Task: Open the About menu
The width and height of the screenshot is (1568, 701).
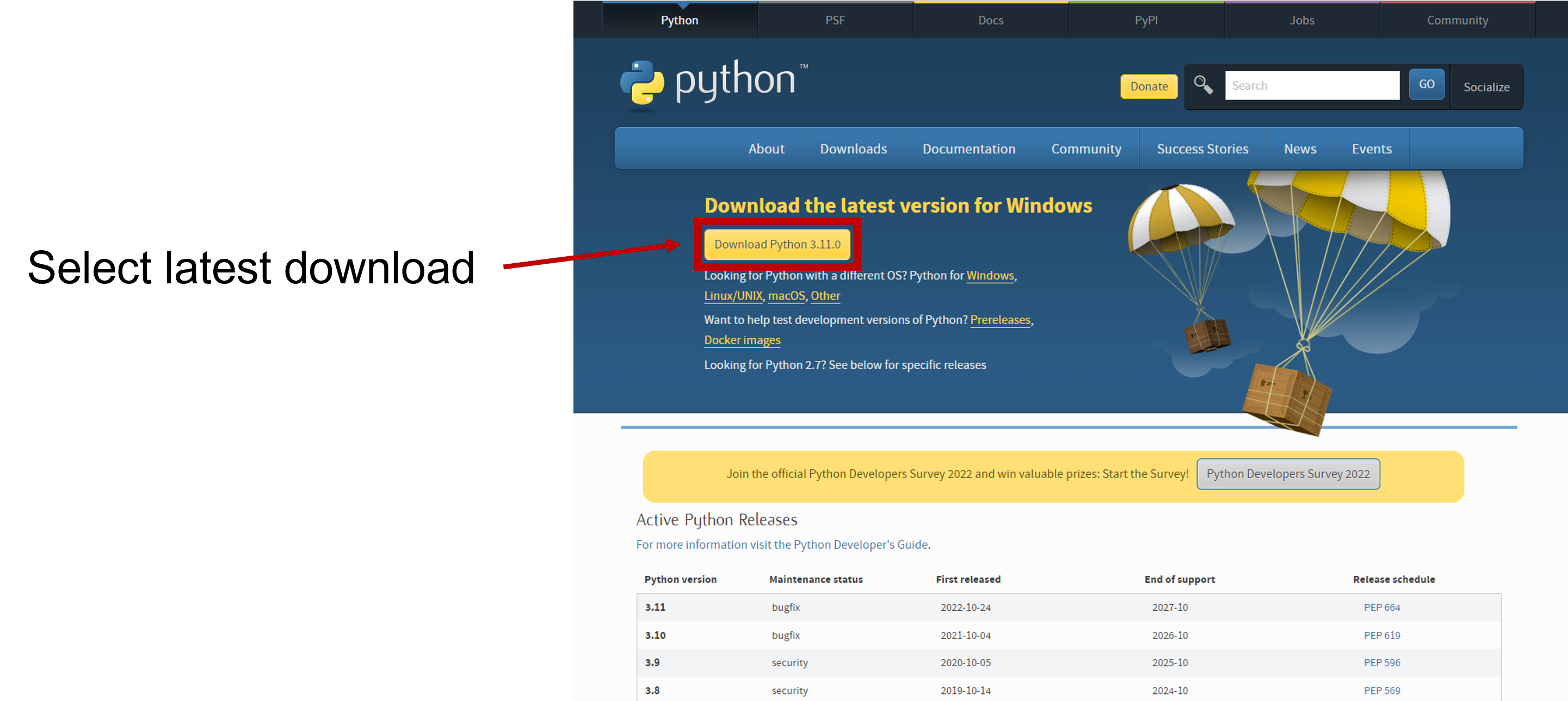Action: (x=766, y=148)
